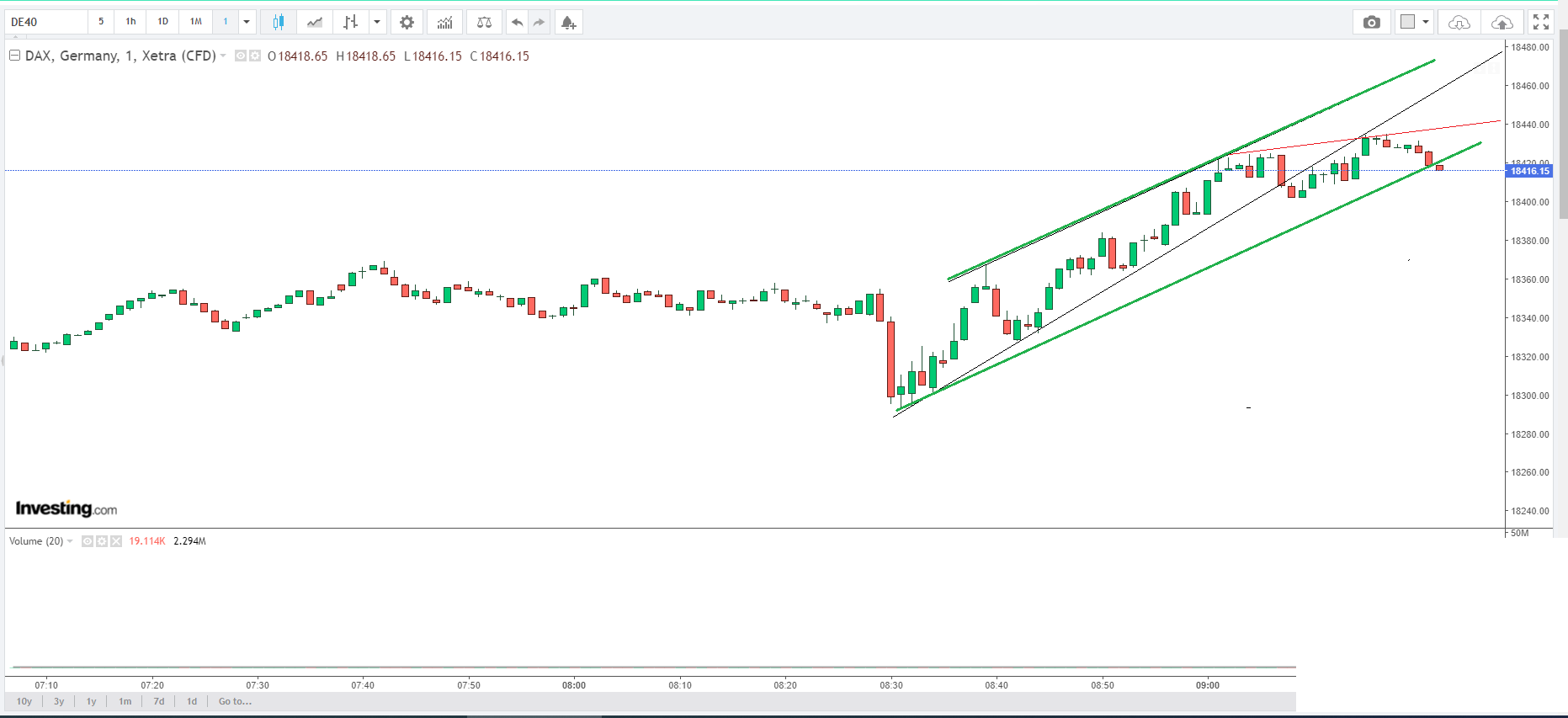Click the 18240.00 price axis label
1568x718 pixels.
click(1529, 511)
